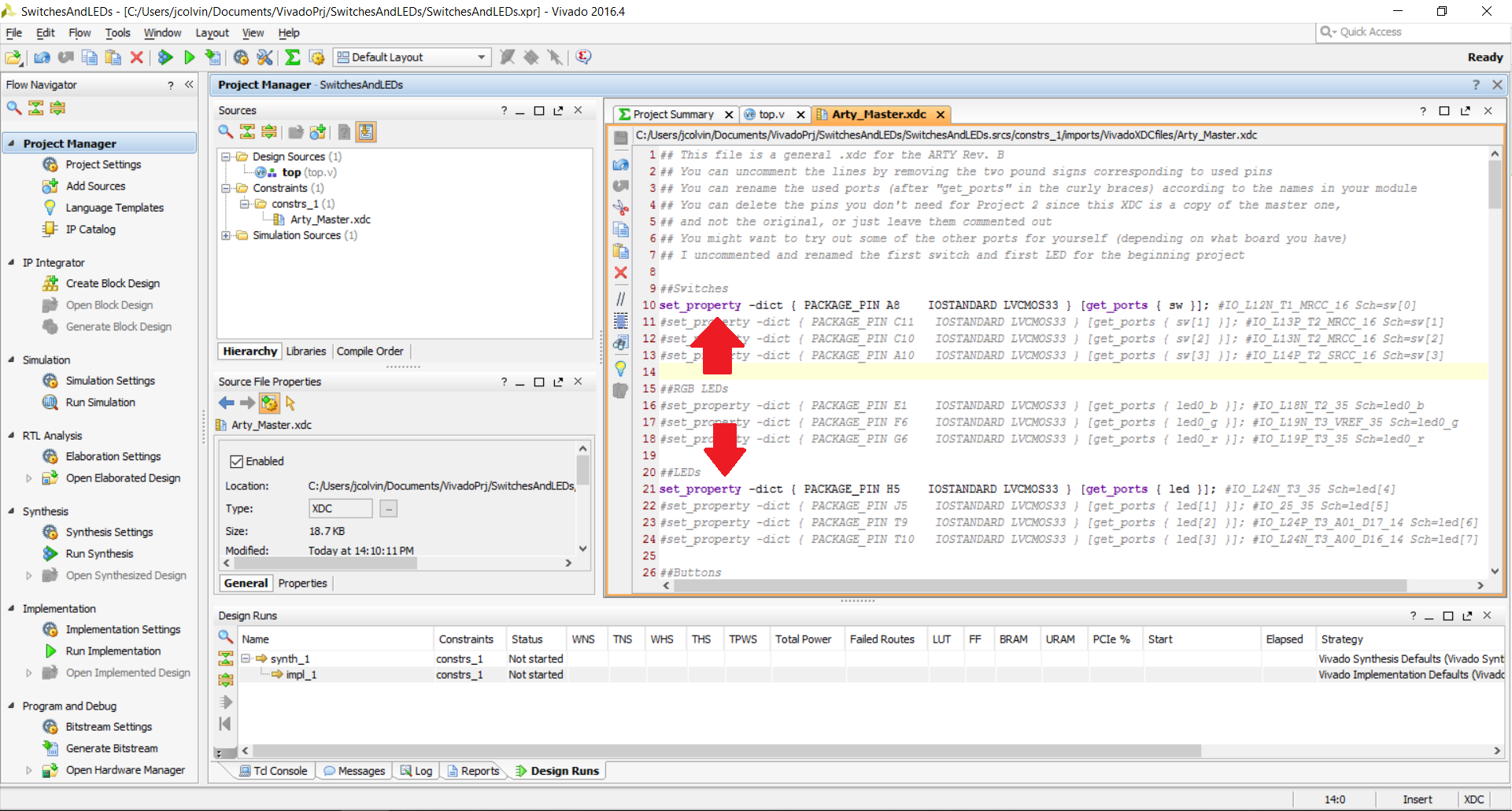Collapse the synth_1 run row

click(x=246, y=658)
